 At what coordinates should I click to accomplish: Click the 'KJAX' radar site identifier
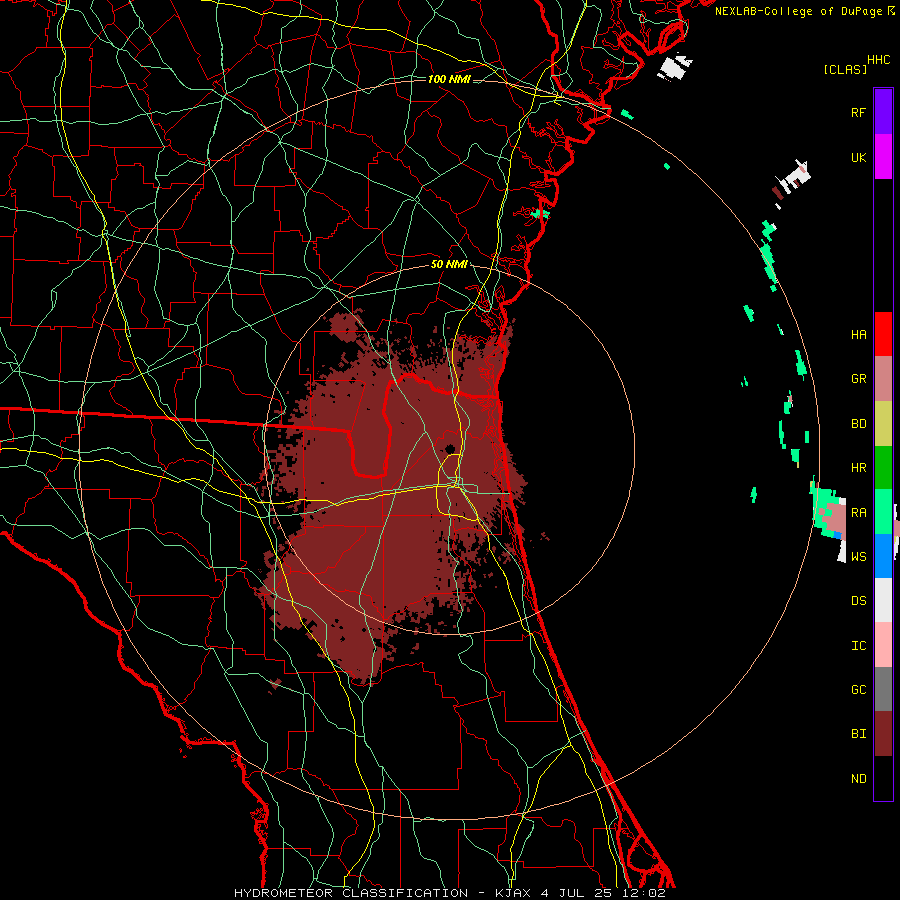pyautogui.click(x=513, y=893)
